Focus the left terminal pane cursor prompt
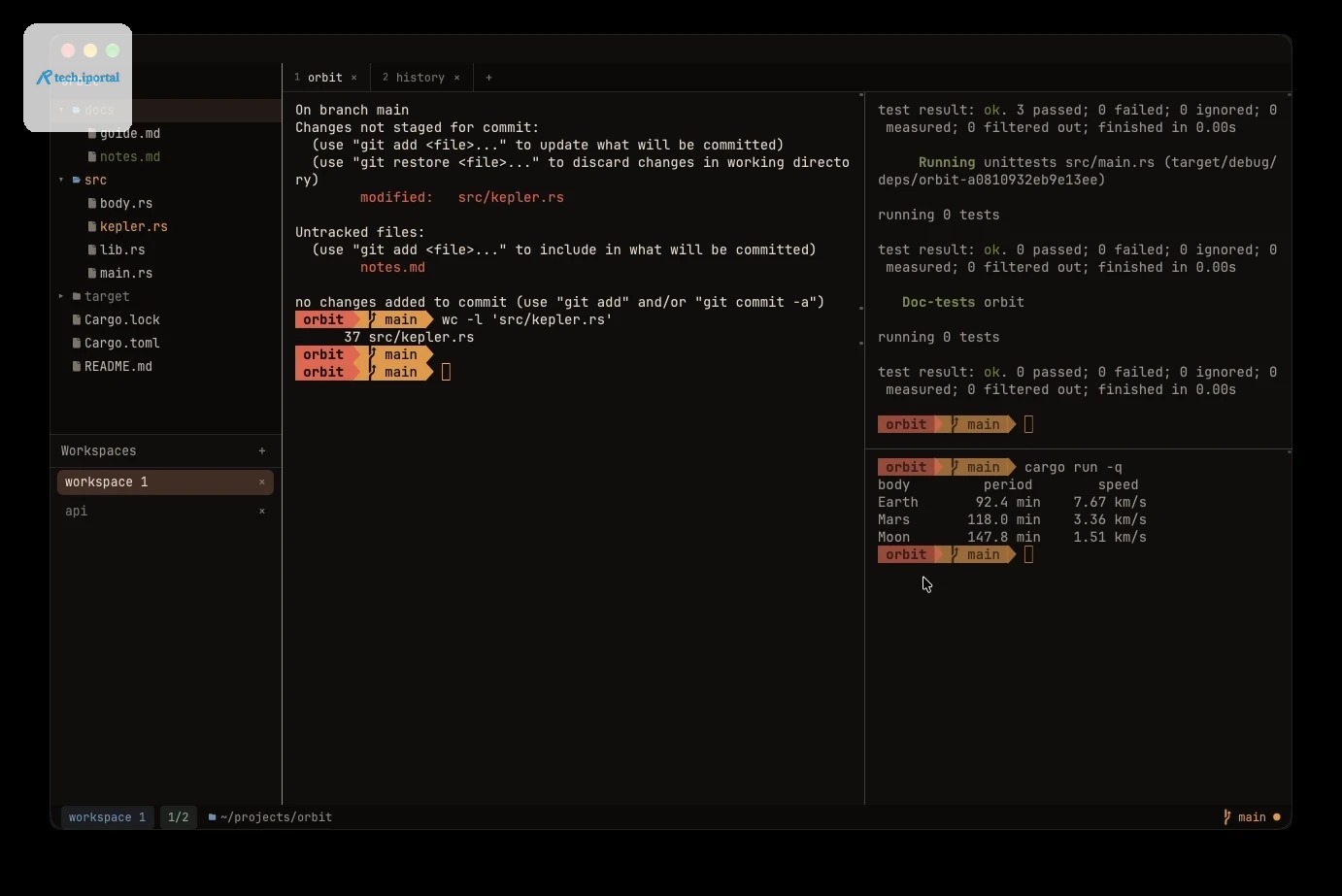 (x=446, y=372)
